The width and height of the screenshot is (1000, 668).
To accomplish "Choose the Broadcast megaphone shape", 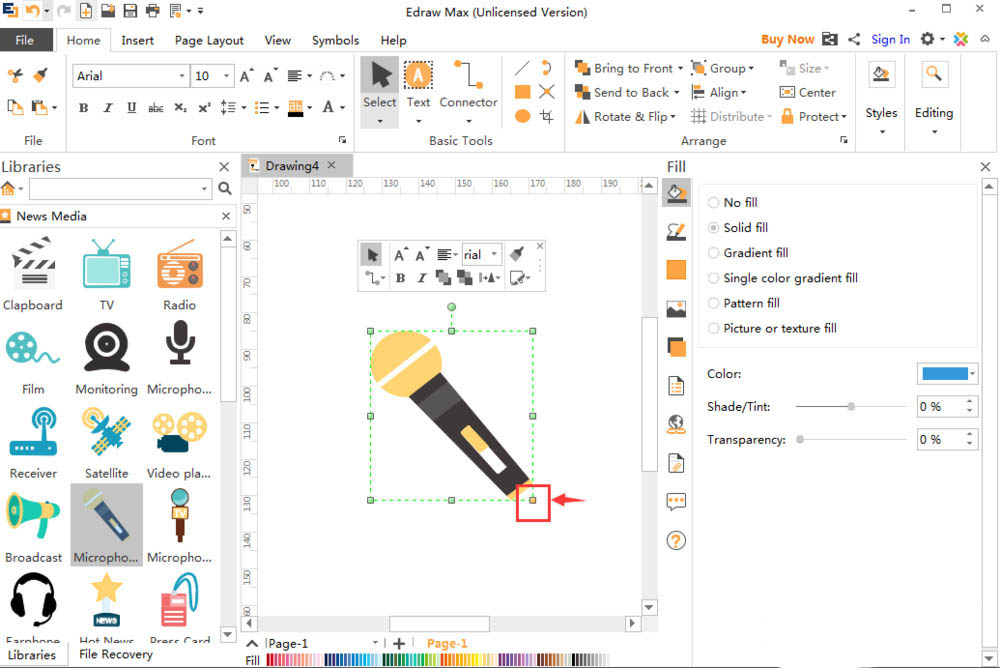I will 33,522.
